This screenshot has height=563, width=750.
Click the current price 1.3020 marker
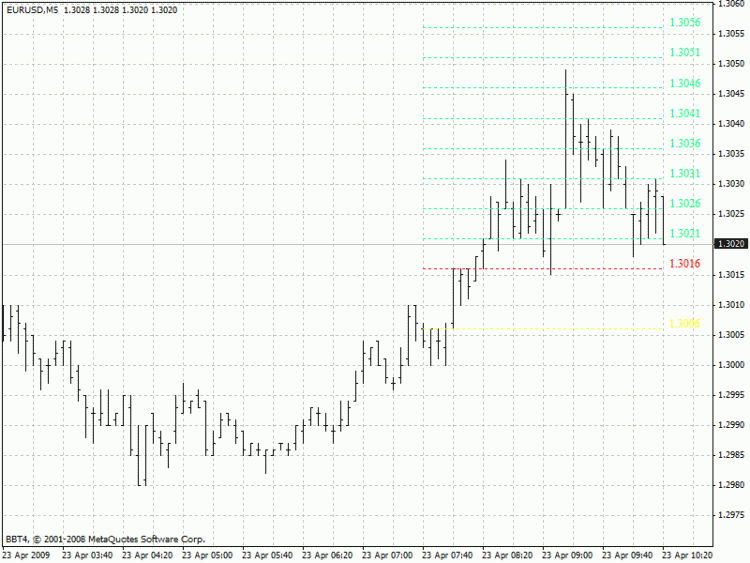pyautogui.click(x=730, y=244)
